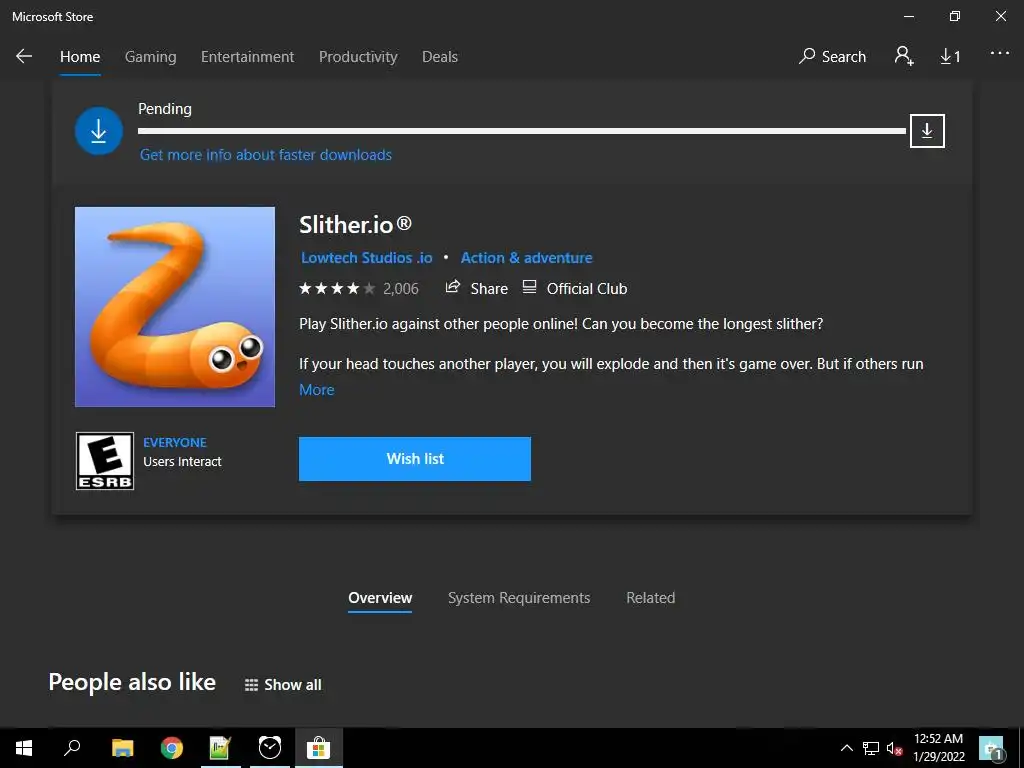
Task: Click the boxed download icon beside the progress bar
Action: coord(927,131)
